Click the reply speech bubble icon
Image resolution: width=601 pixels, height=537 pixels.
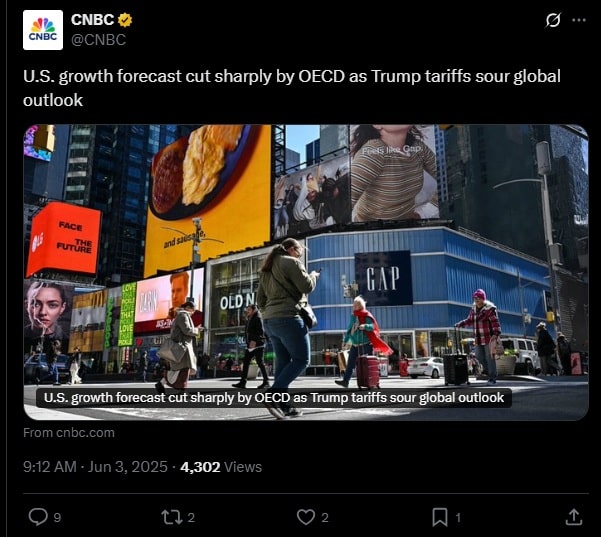click(38, 517)
